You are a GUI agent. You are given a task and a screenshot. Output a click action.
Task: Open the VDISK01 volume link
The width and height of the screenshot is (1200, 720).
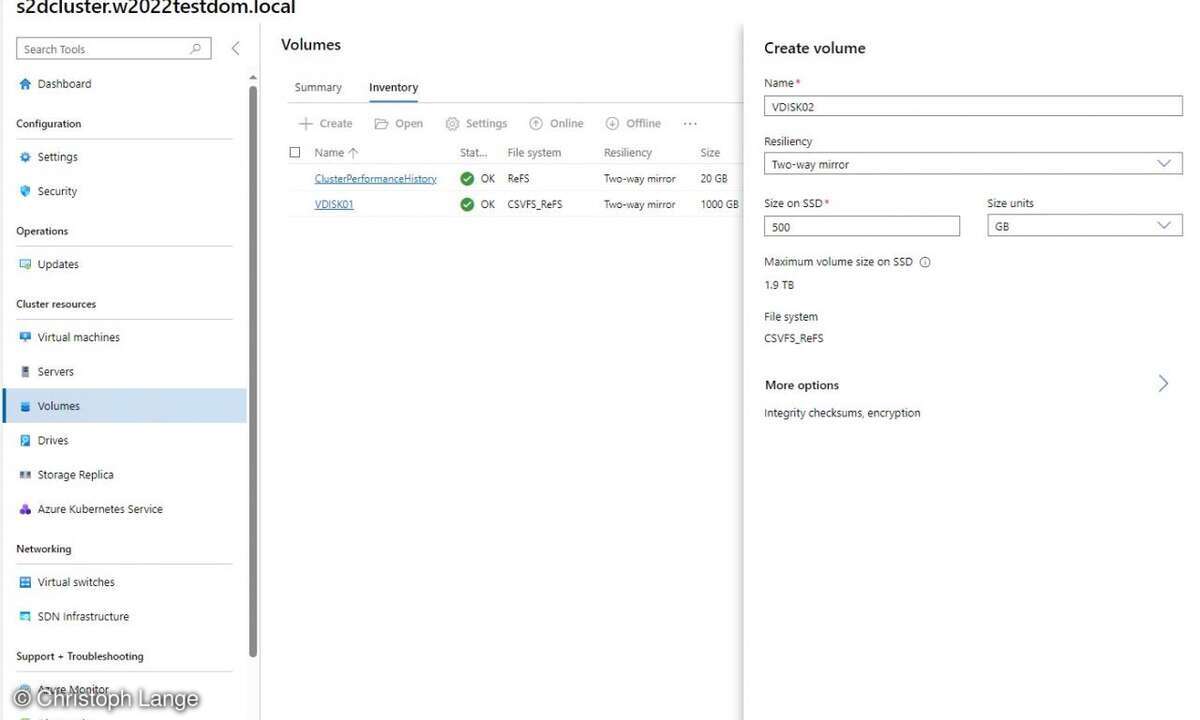(334, 204)
